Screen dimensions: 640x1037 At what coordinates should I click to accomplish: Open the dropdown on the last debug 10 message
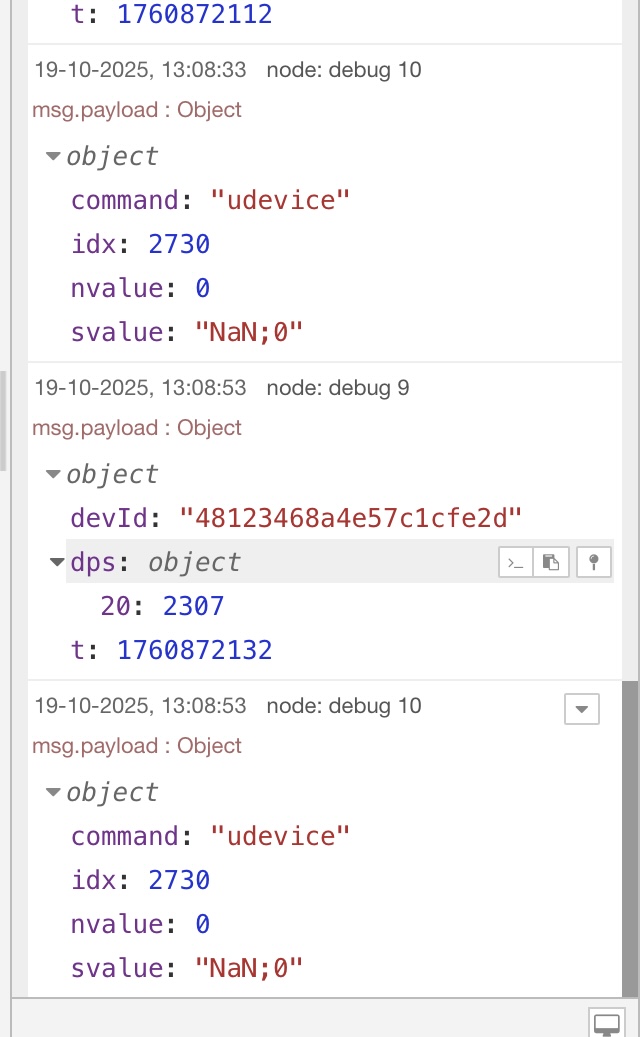pos(582,709)
